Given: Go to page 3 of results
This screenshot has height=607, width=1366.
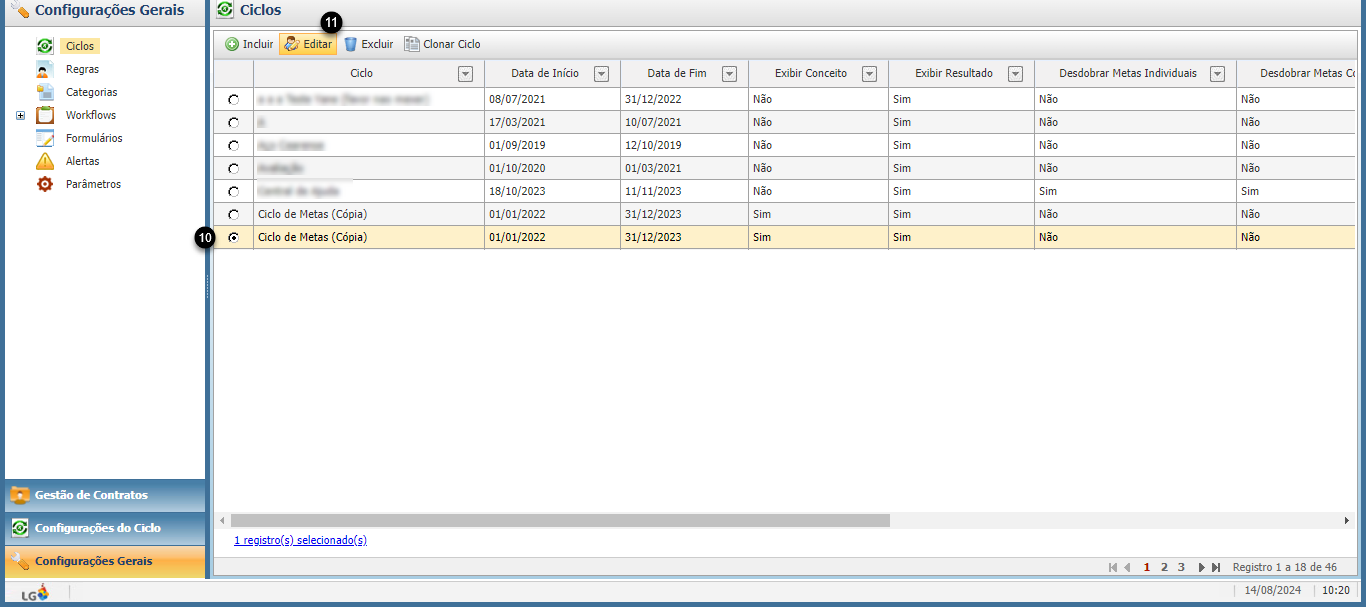Looking at the screenshot, I should (1181, 567).
